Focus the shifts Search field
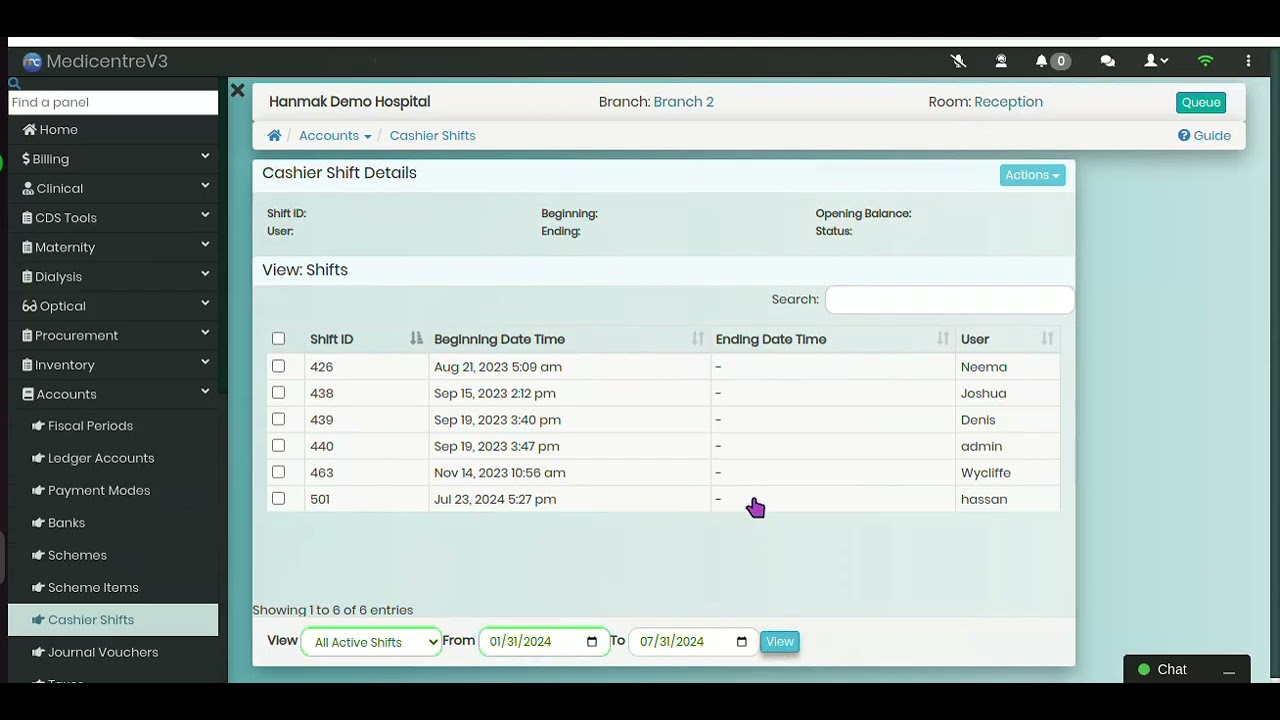 coord(949,299)
